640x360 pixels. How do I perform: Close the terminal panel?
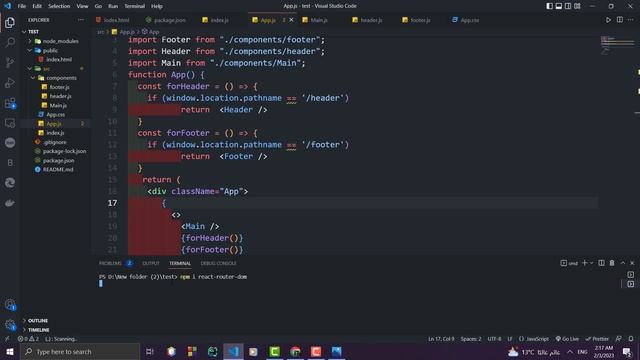click(632, 263)
